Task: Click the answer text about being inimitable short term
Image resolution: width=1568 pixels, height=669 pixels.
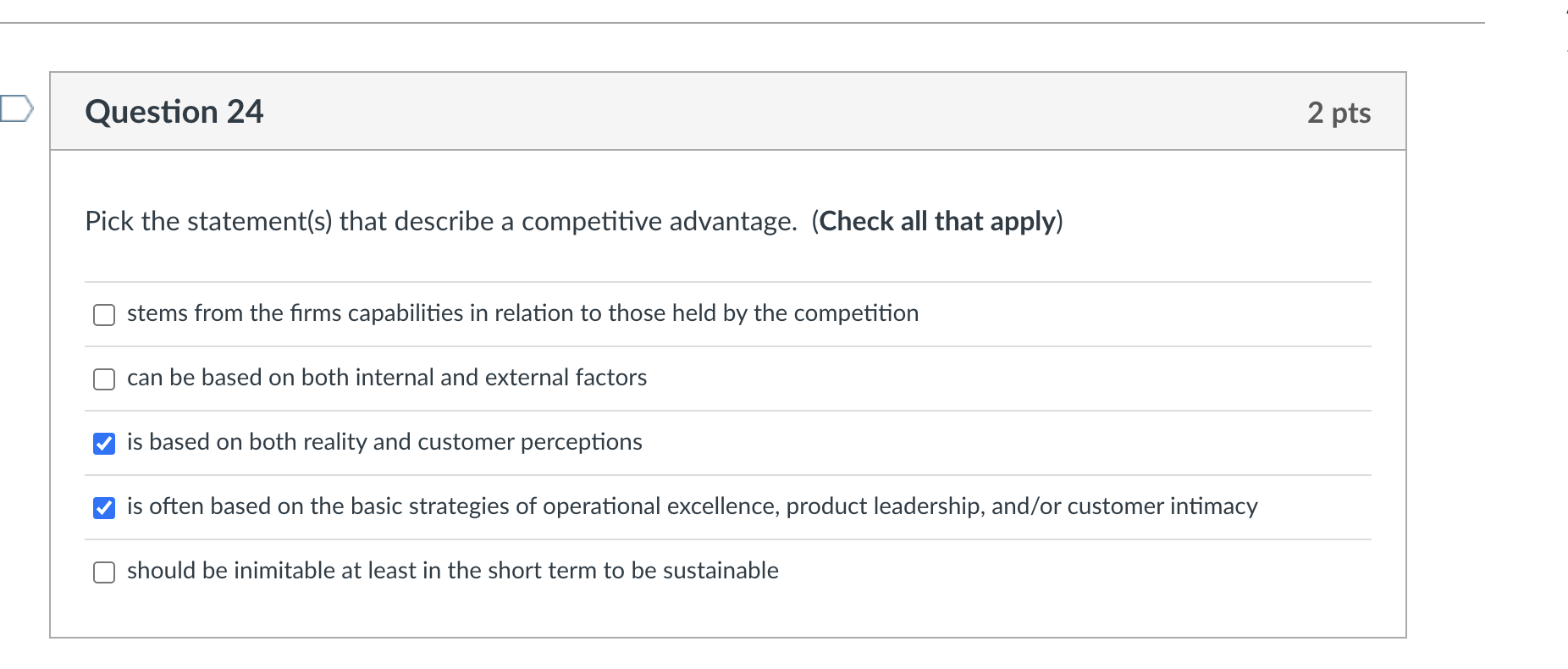Action: 453,571
